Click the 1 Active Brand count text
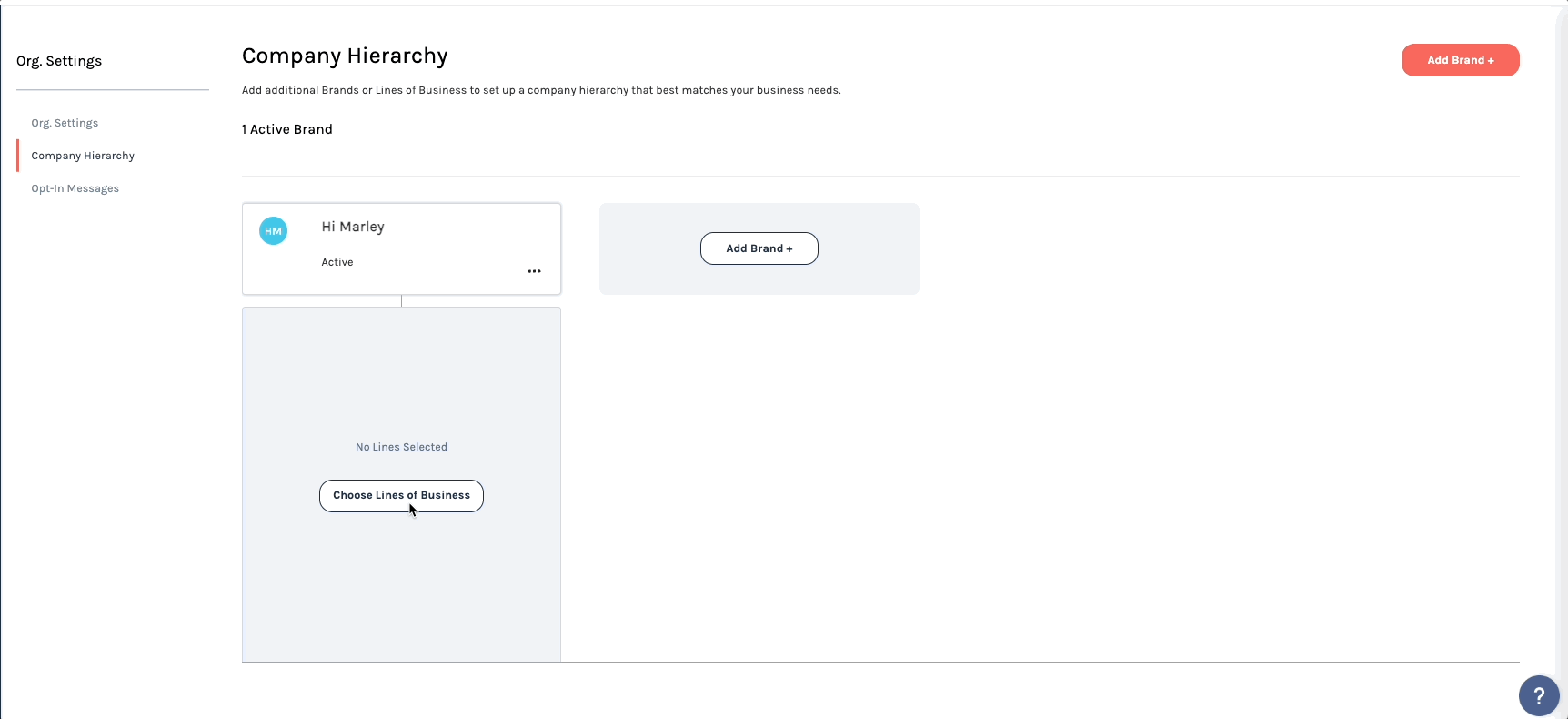Screen dimensions: 1568x719 click(287, 129)
